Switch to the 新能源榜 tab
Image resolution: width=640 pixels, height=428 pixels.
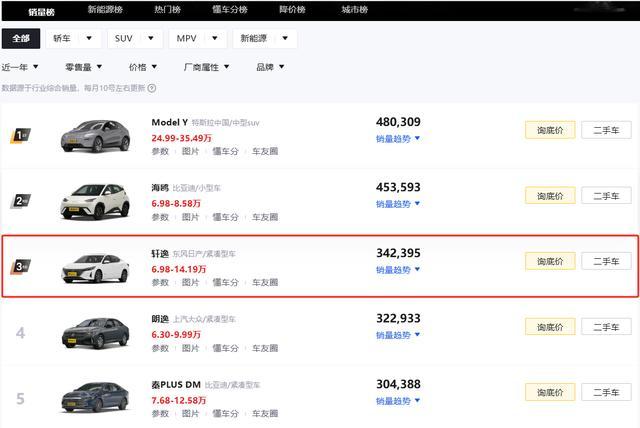coord(105,9)
